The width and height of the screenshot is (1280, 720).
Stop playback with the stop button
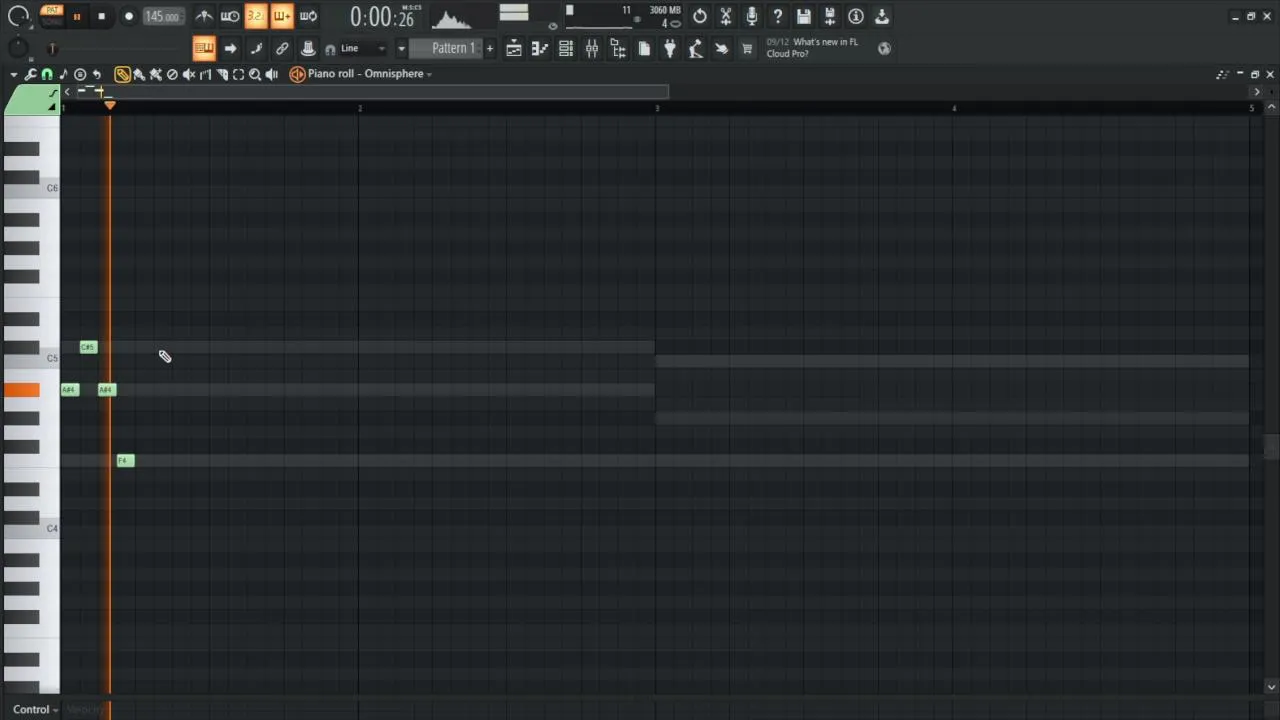click(101, 16)
